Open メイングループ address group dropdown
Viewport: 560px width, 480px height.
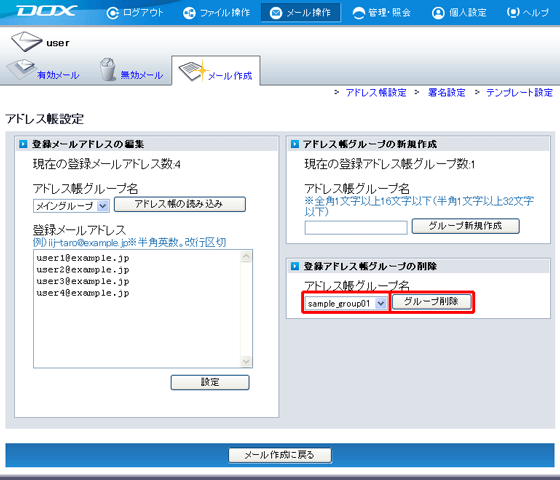pyautogui.click(x=71, y=206)
